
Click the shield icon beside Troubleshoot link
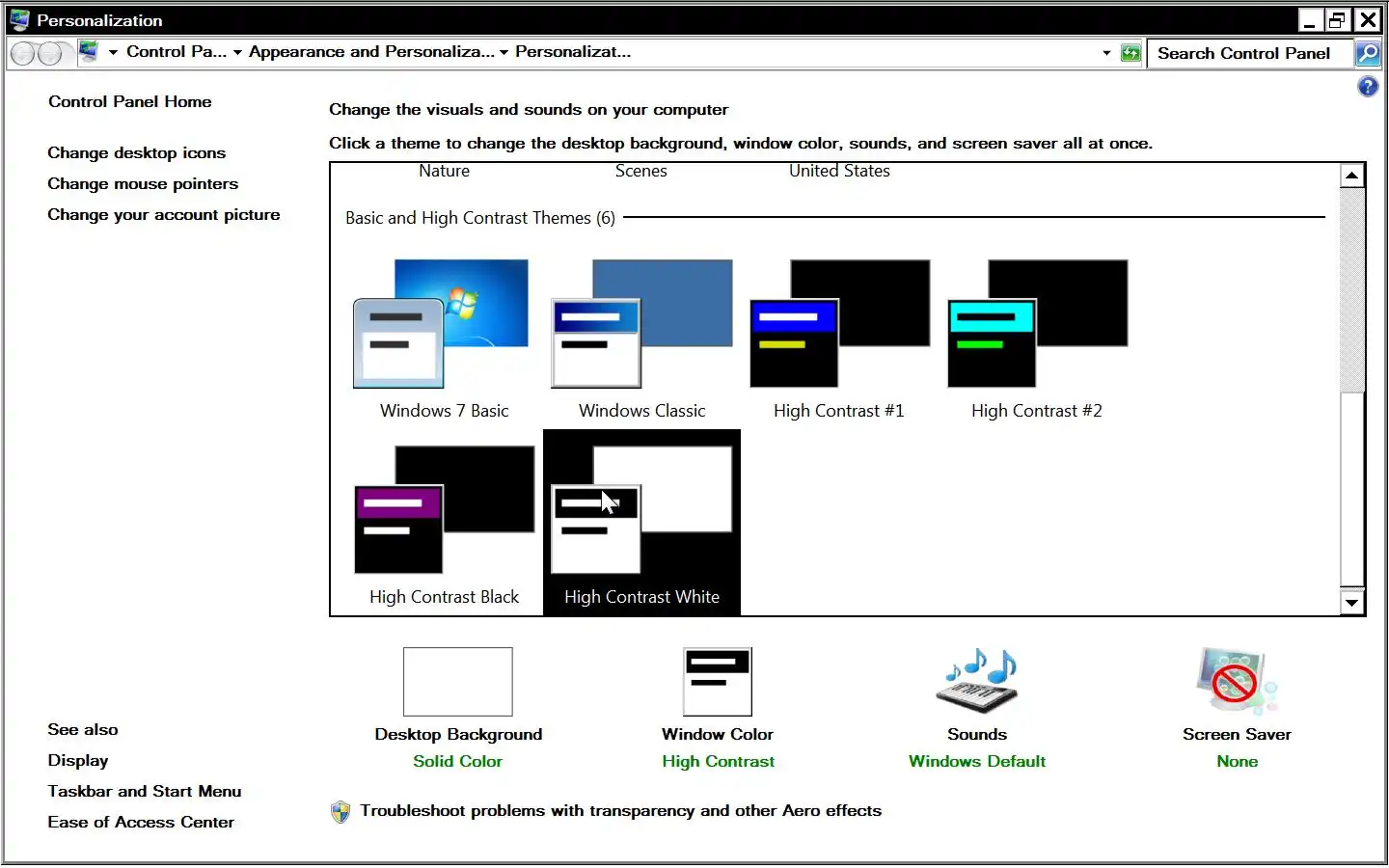pos(340,812)
